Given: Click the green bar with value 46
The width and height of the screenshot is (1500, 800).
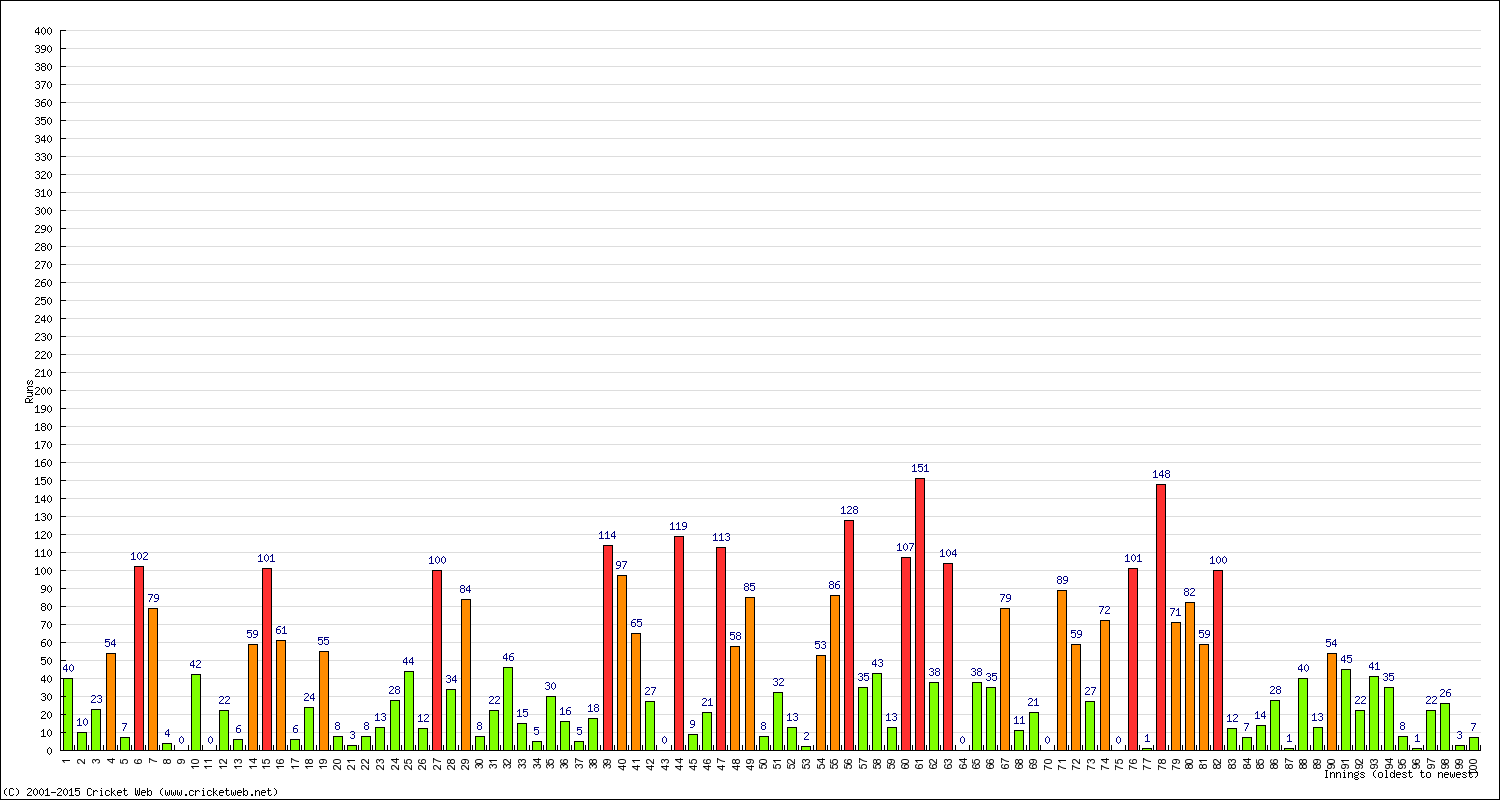Looking at the screenshot, I should [x=508, y=709].
